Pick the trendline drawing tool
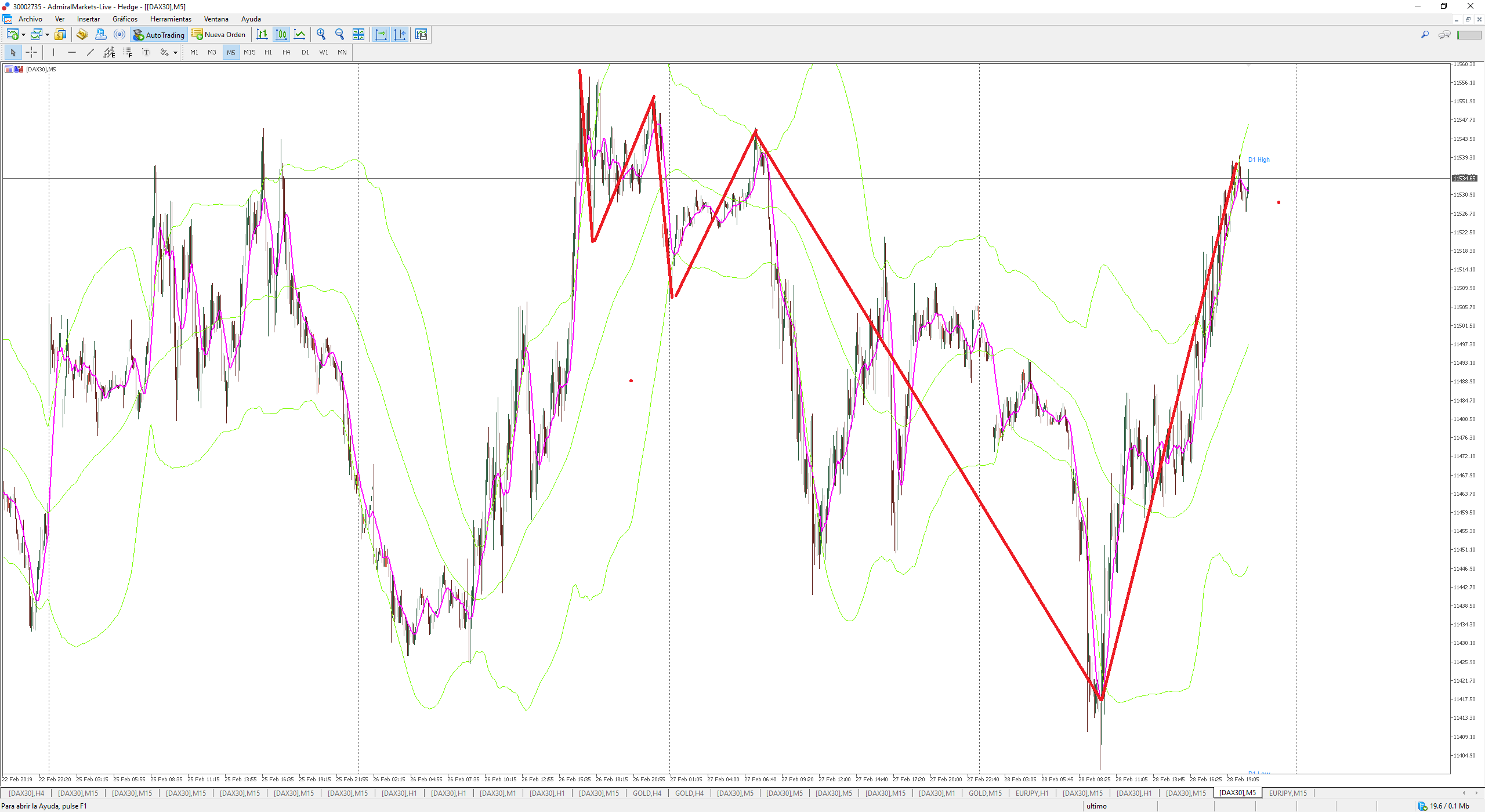 (x=90, y=52)
